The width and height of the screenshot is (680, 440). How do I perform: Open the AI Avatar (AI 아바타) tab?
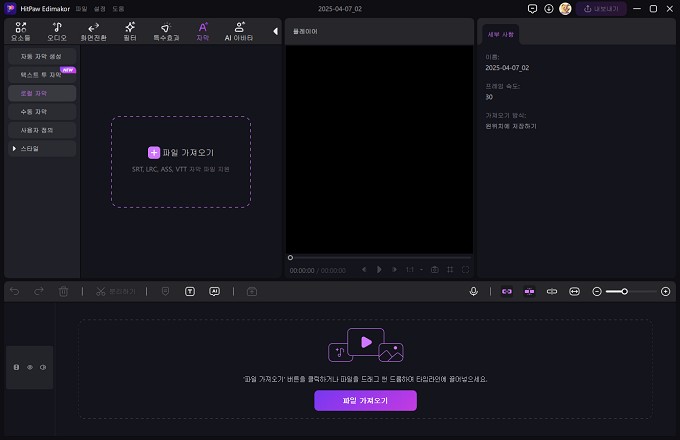tap(239, 32)
